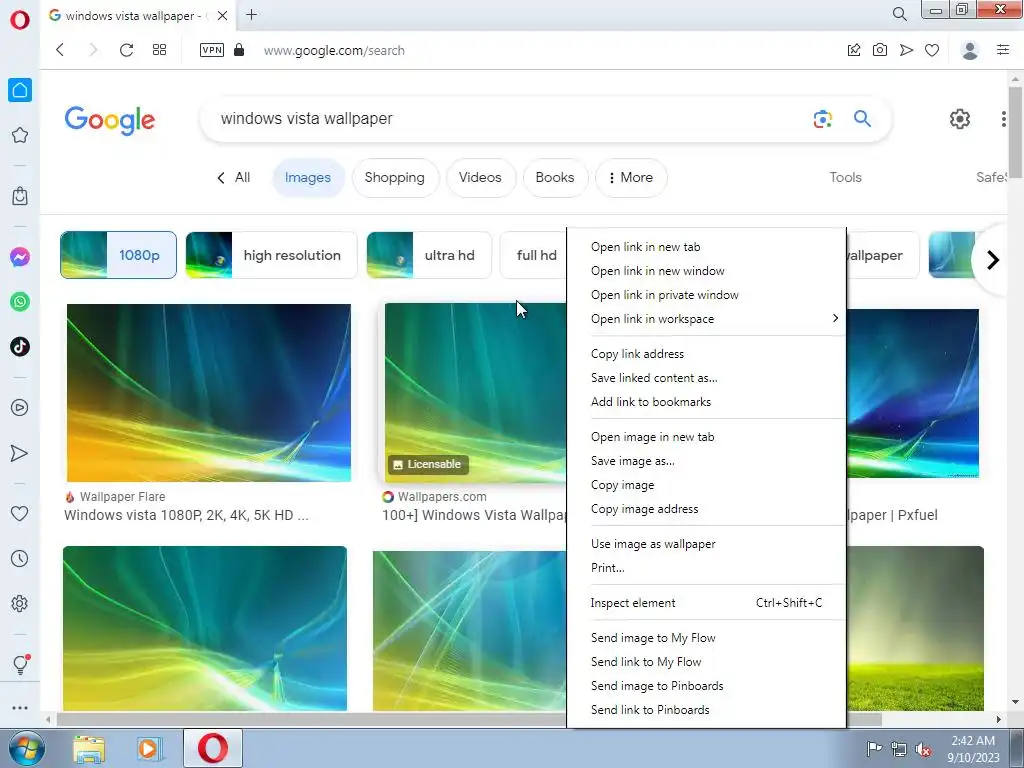Open TikTok in the sidebar

pyautogui.click(x=20, y=347)
